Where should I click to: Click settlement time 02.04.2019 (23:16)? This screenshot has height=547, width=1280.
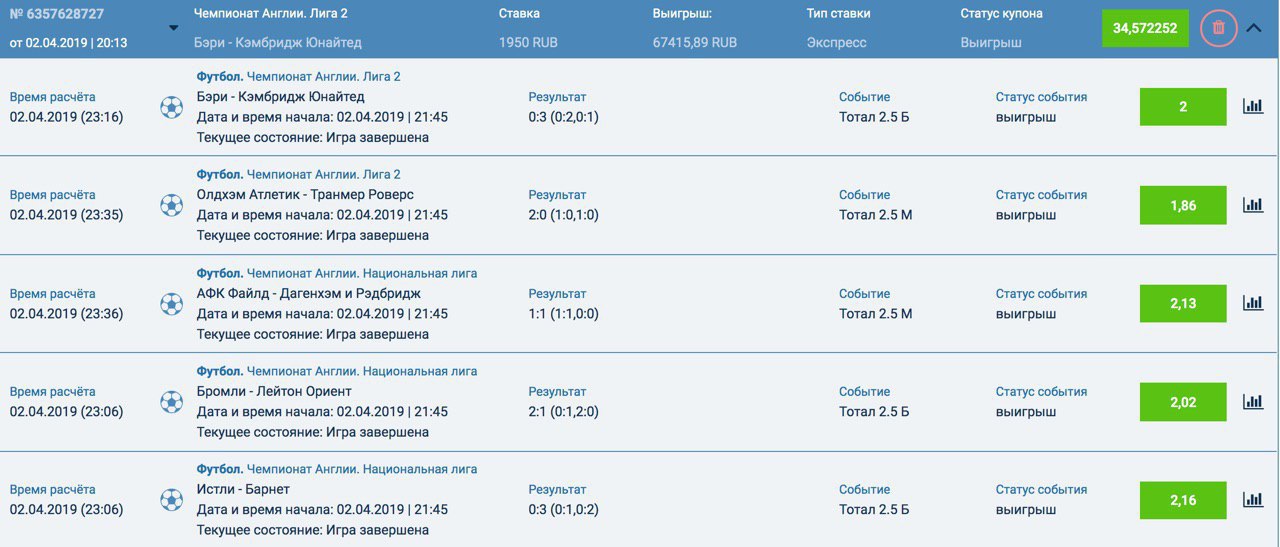(x=66, y=117)
